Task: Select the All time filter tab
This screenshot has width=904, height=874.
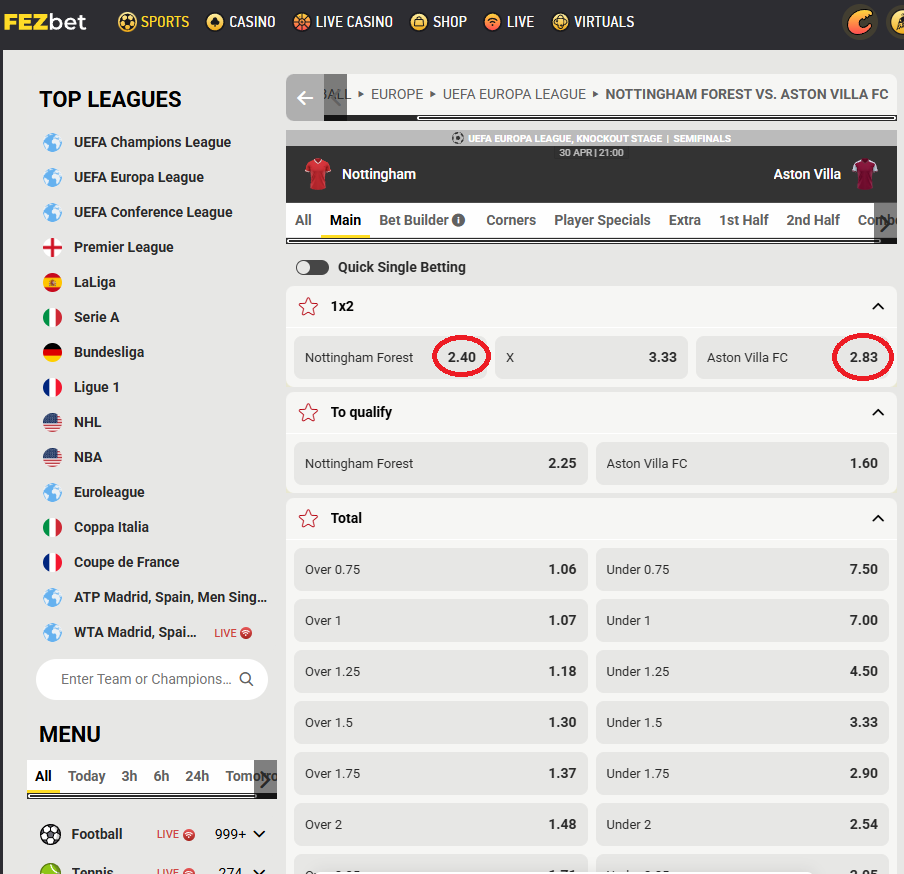Action: click(43, 776)
